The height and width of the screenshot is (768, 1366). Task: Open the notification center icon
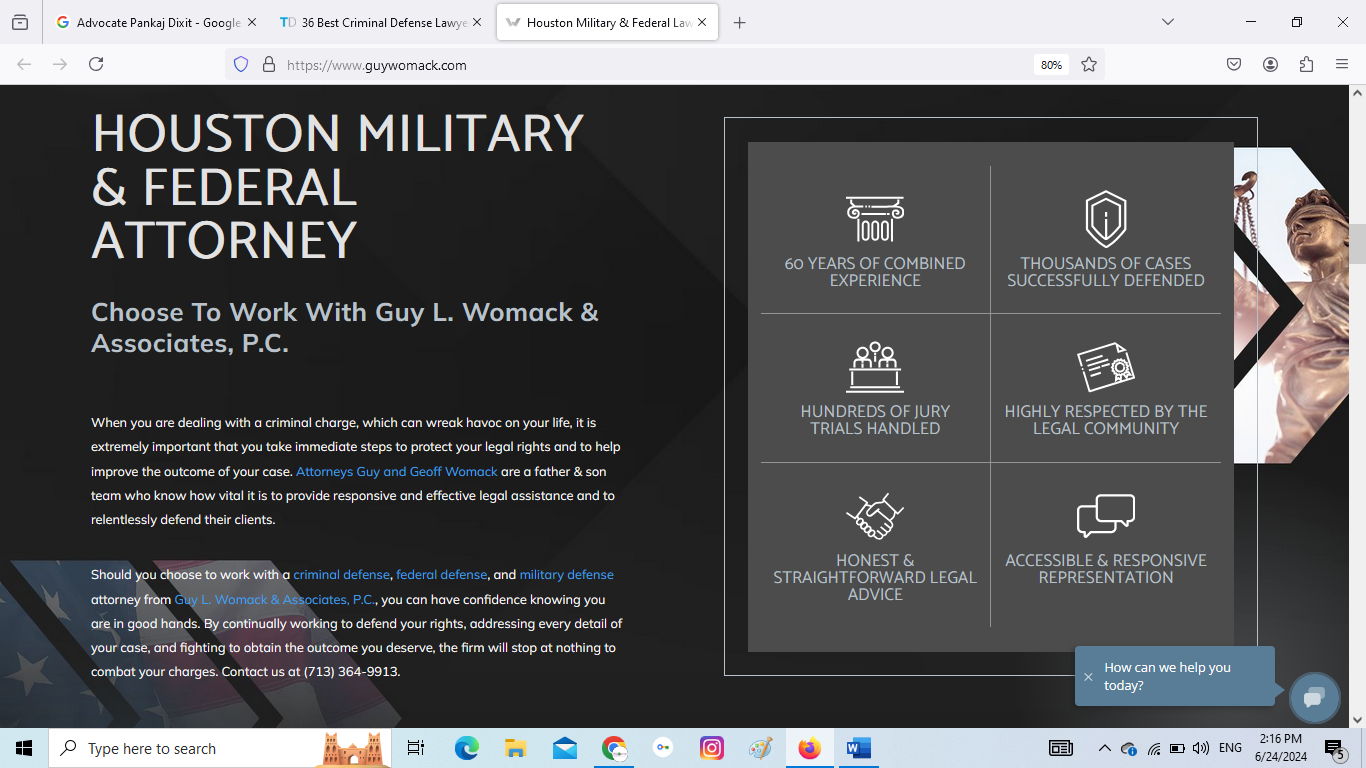coord(1334,748)
